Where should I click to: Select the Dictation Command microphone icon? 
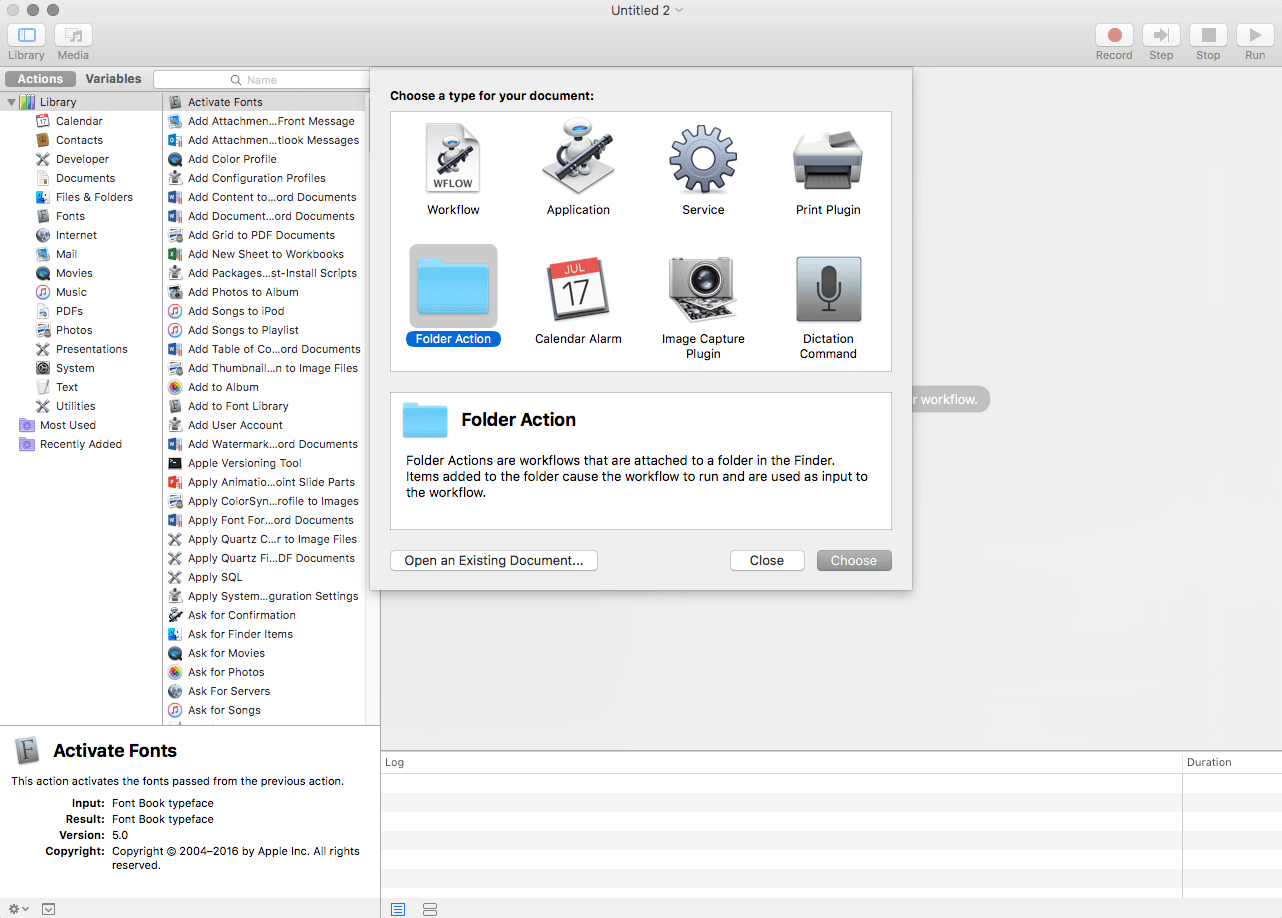828,288
